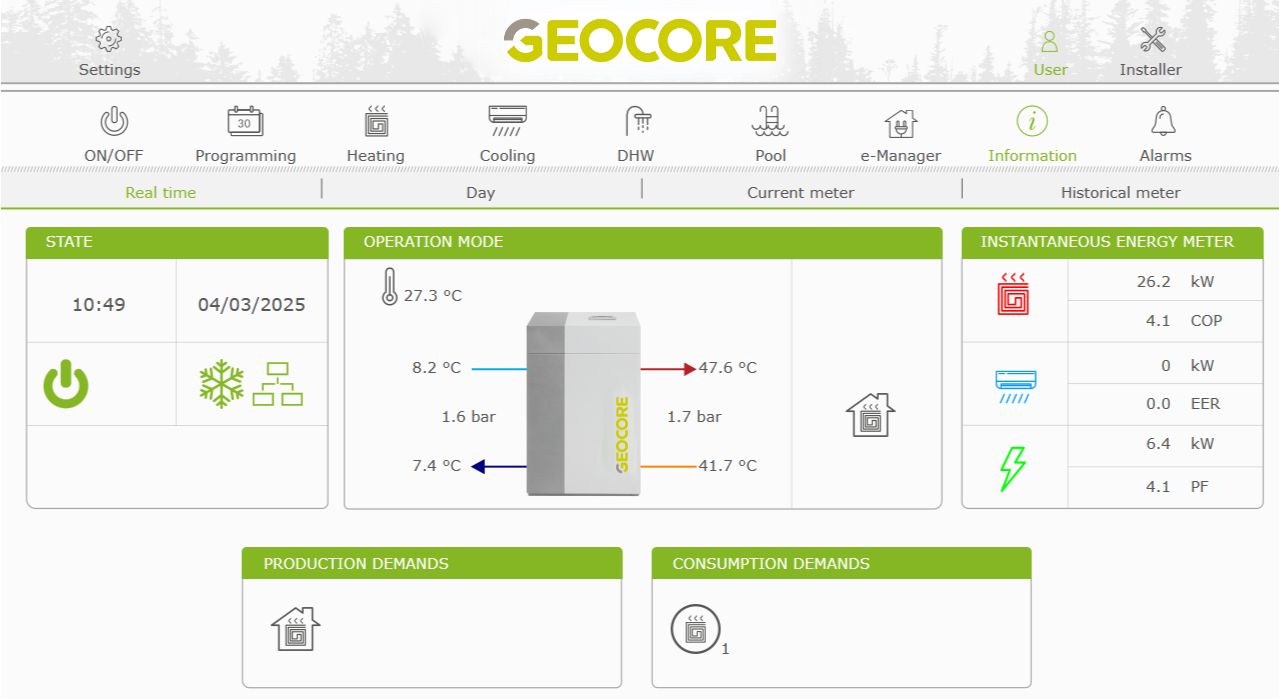1279x699 pixels.
Task: Open the Heating menu icon
Action: 376,122
